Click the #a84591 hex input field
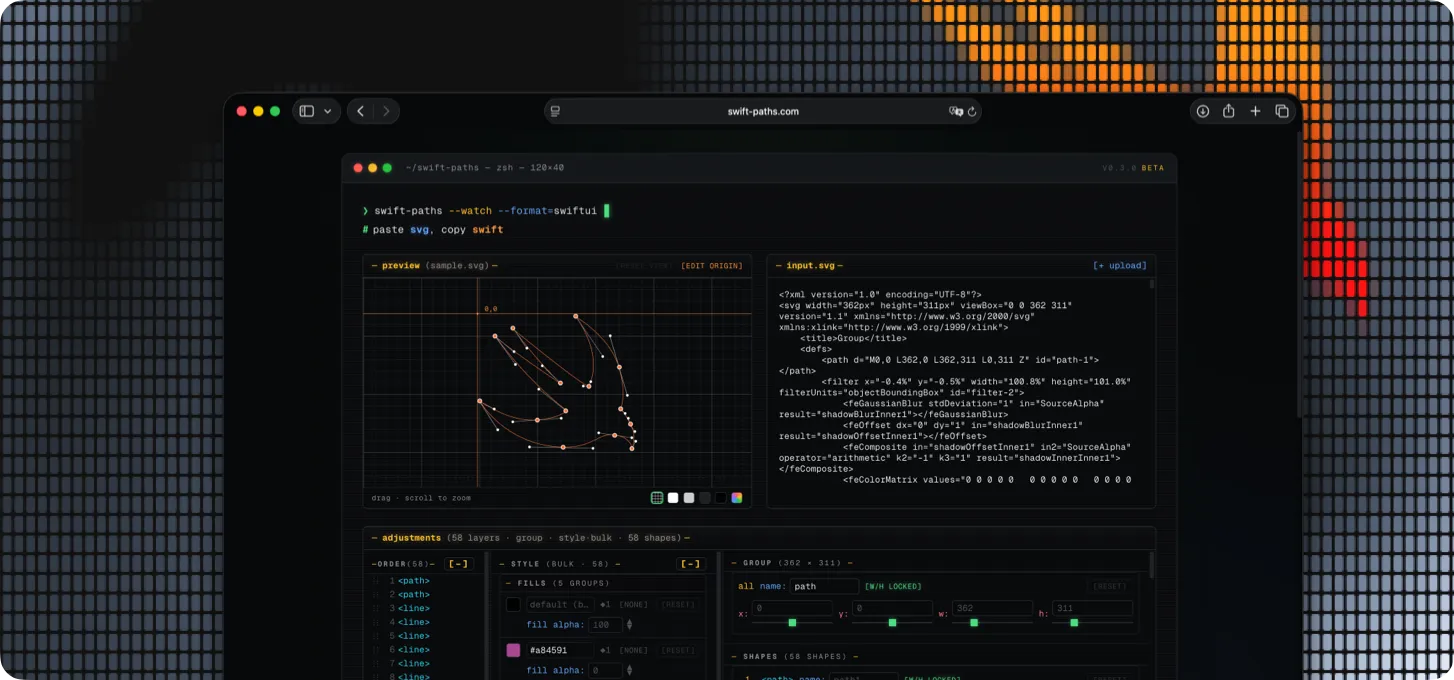1454x680 pixels. pyautogui.click(x=560, y=650)
